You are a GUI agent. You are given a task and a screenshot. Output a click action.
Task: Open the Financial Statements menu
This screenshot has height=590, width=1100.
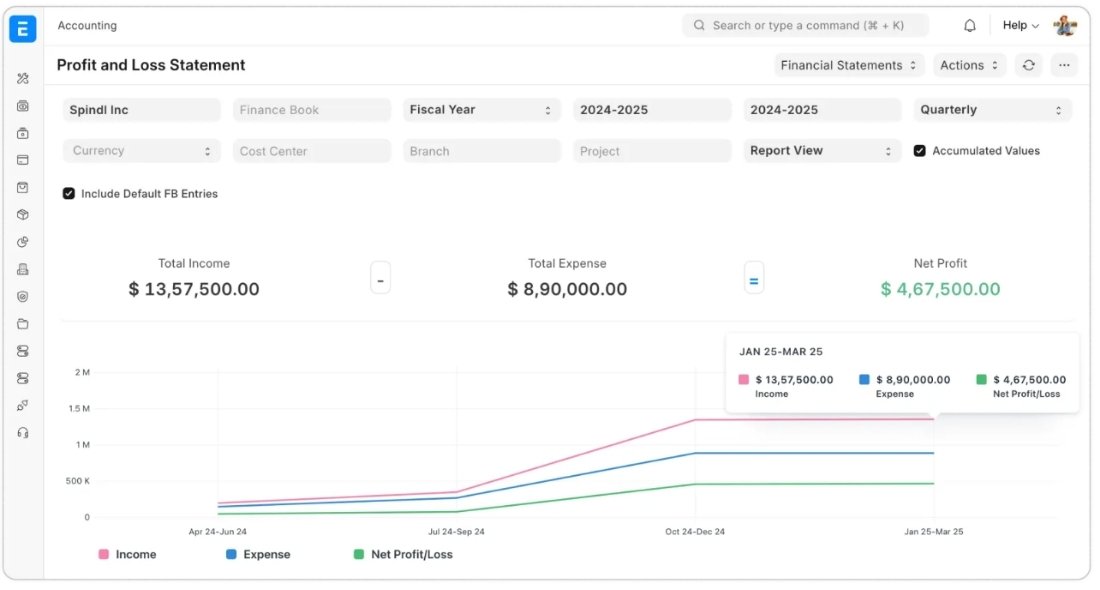848,65
